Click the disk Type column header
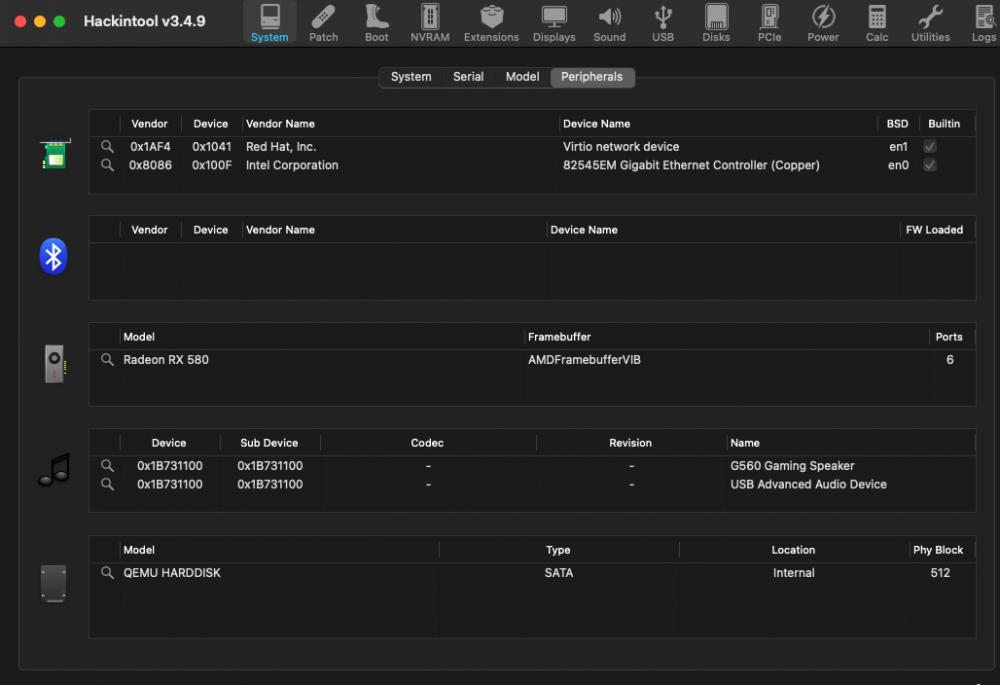The height and width of the screenshot is (685, 1000). 558,550
